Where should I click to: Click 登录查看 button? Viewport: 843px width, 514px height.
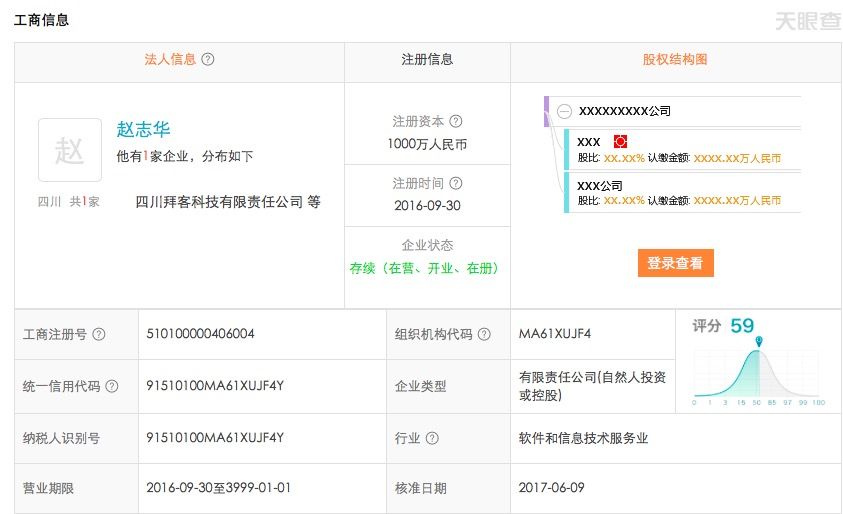point(675,263)
